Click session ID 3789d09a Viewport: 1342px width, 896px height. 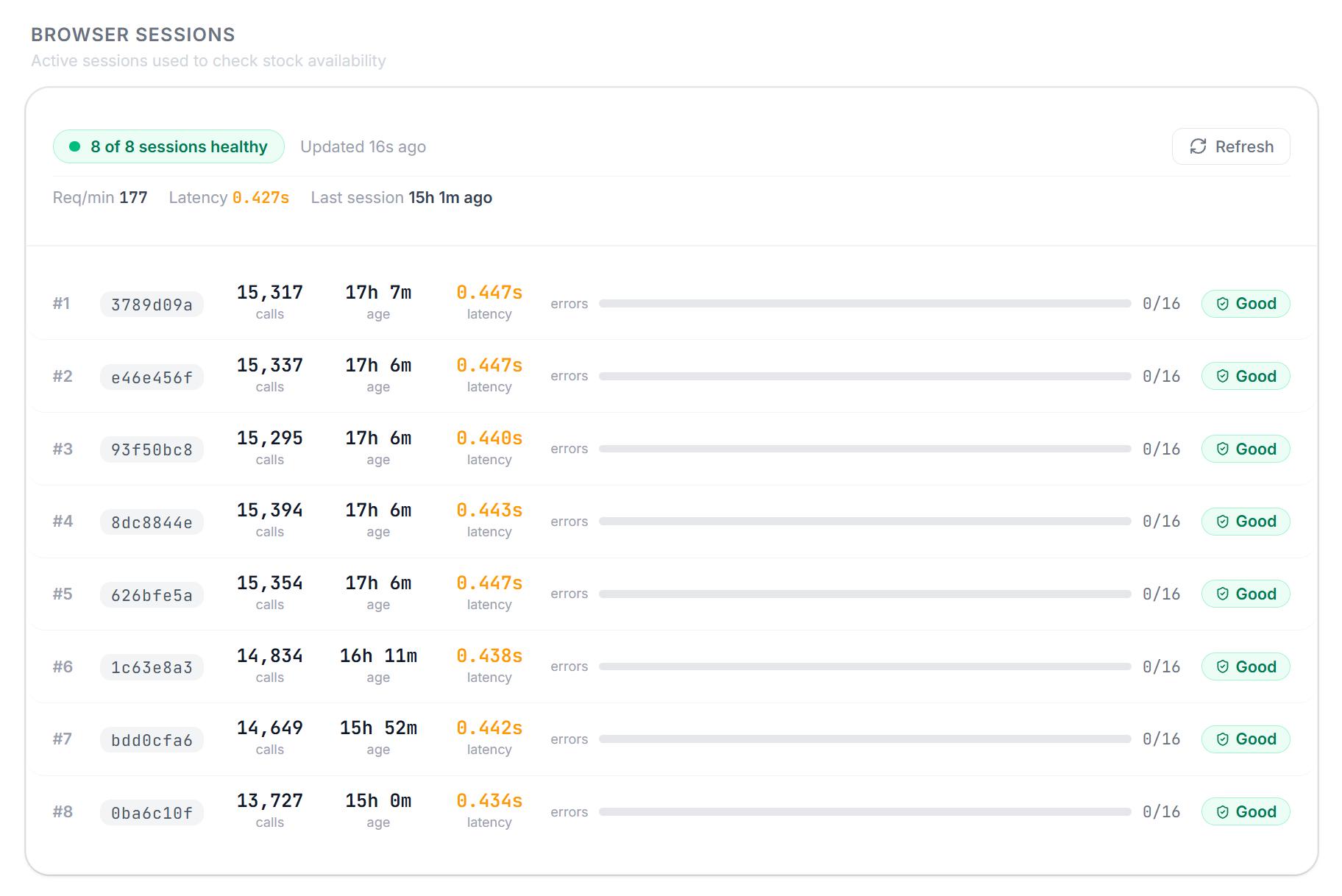point(152,305)
